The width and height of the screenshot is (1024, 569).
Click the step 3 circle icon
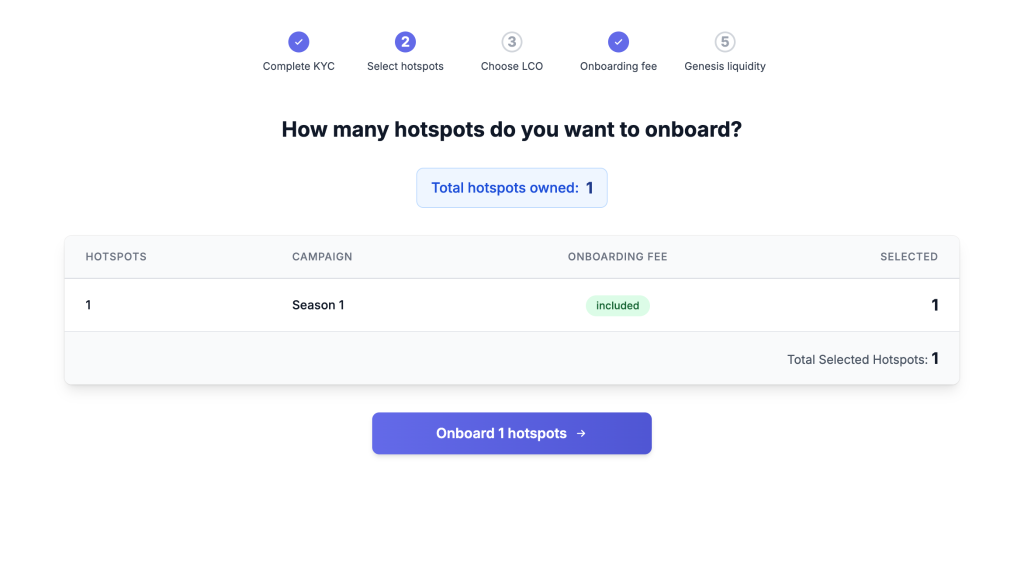click(x=512, y=42)
